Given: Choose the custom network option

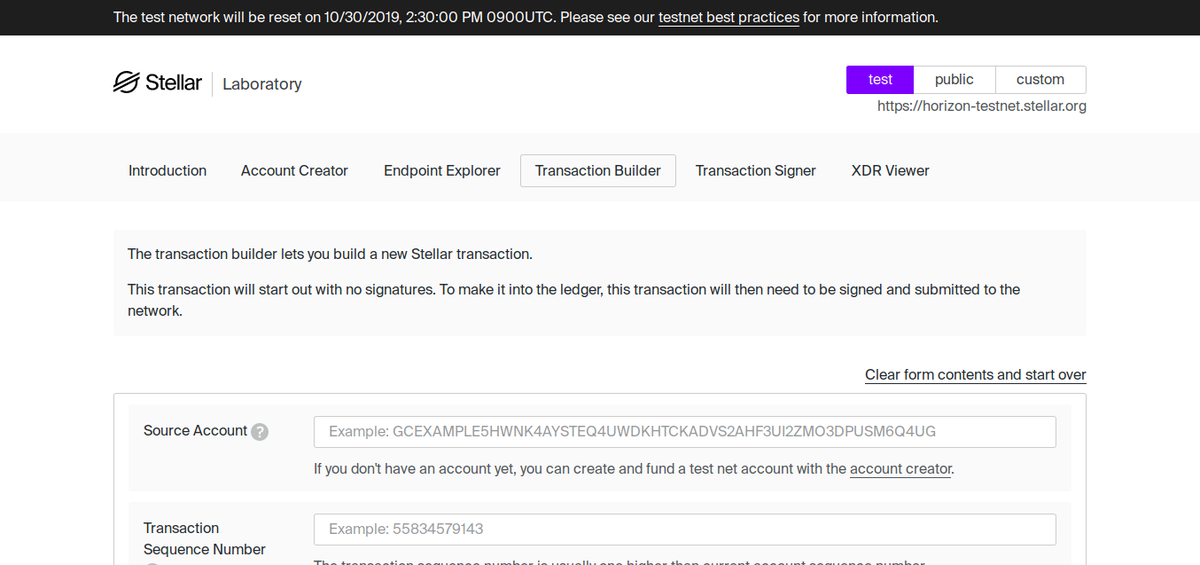Looking at the screenshot, I should point(1040,80).
